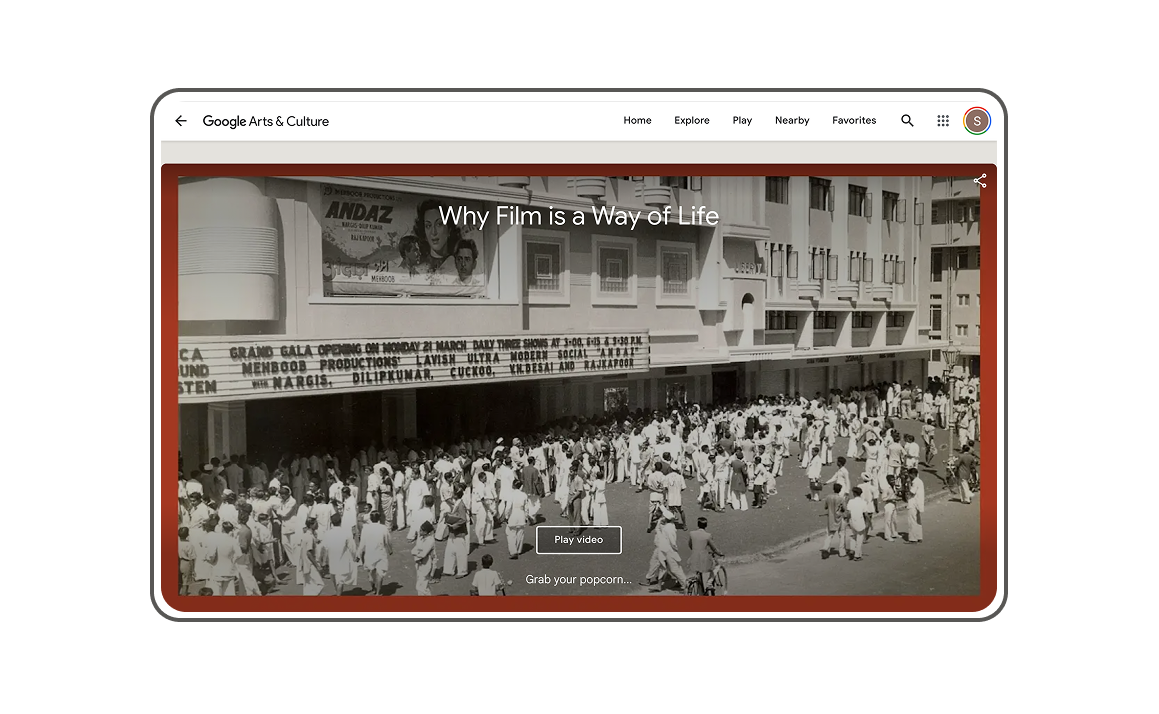1159x714 pixels.
Task: Click the 'Grab your popcorn...' caption
Action: 578,580
